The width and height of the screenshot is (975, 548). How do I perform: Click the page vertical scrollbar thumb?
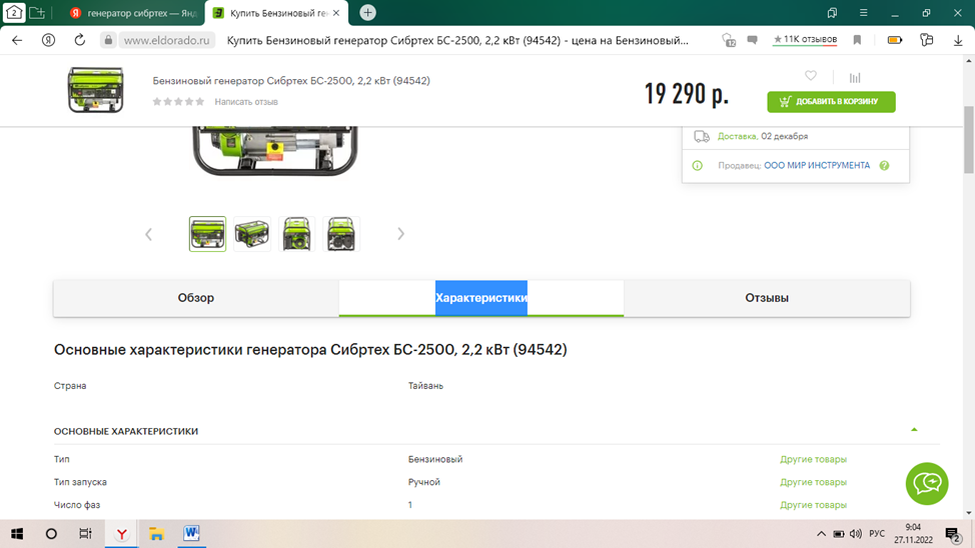tap(969, 140)
